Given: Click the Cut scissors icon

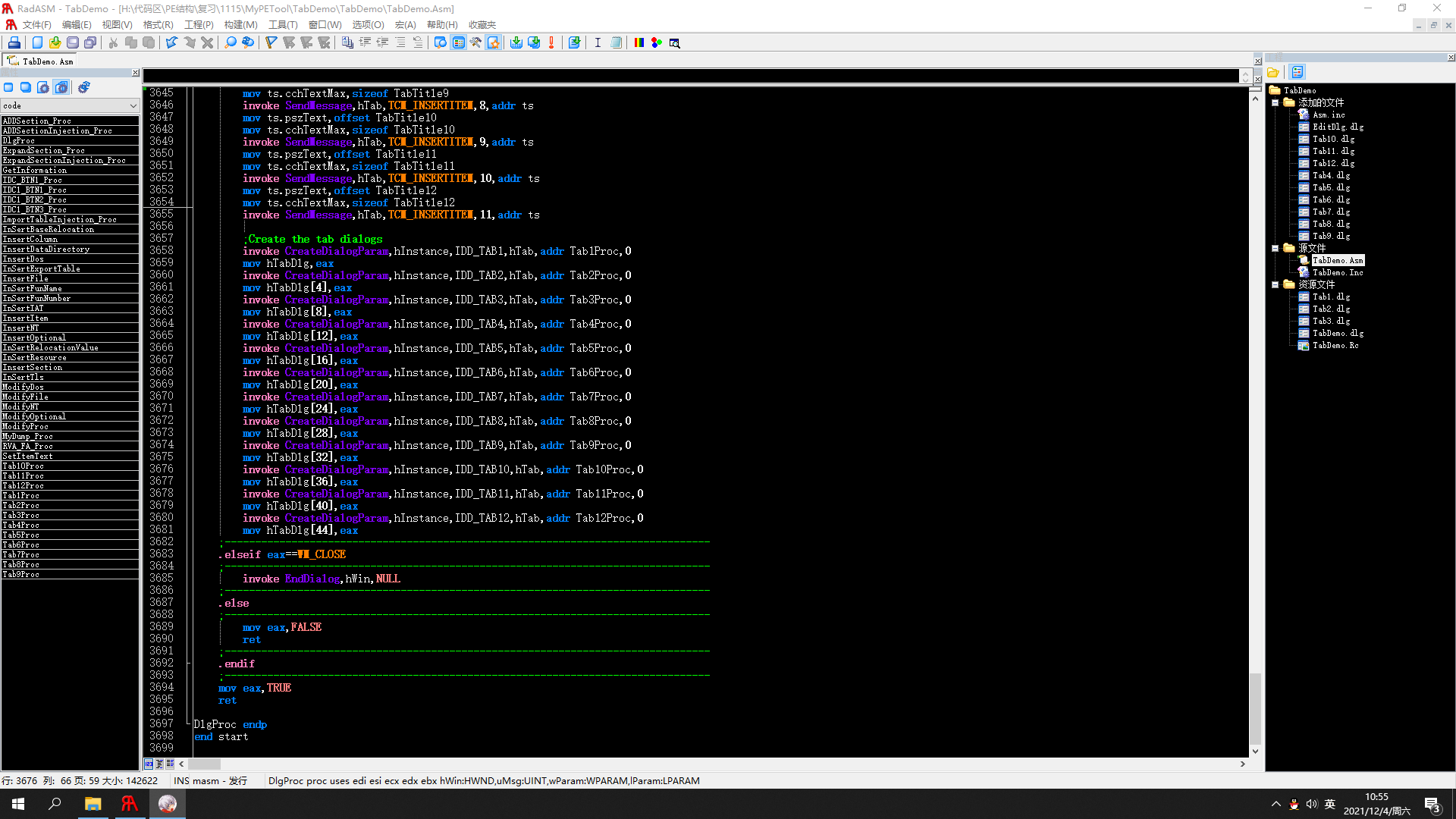Looking at the screenshot, I should point(113,42).
